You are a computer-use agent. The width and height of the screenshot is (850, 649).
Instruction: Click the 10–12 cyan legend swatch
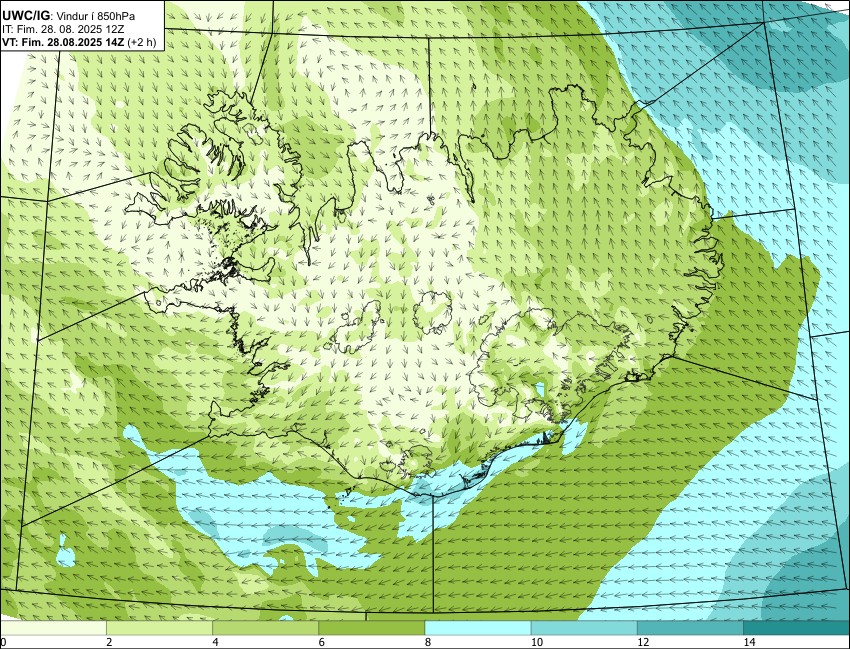(584, 628)
